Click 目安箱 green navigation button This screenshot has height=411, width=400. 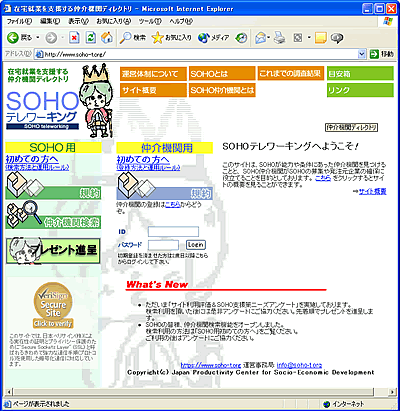(x=360, y=74)
